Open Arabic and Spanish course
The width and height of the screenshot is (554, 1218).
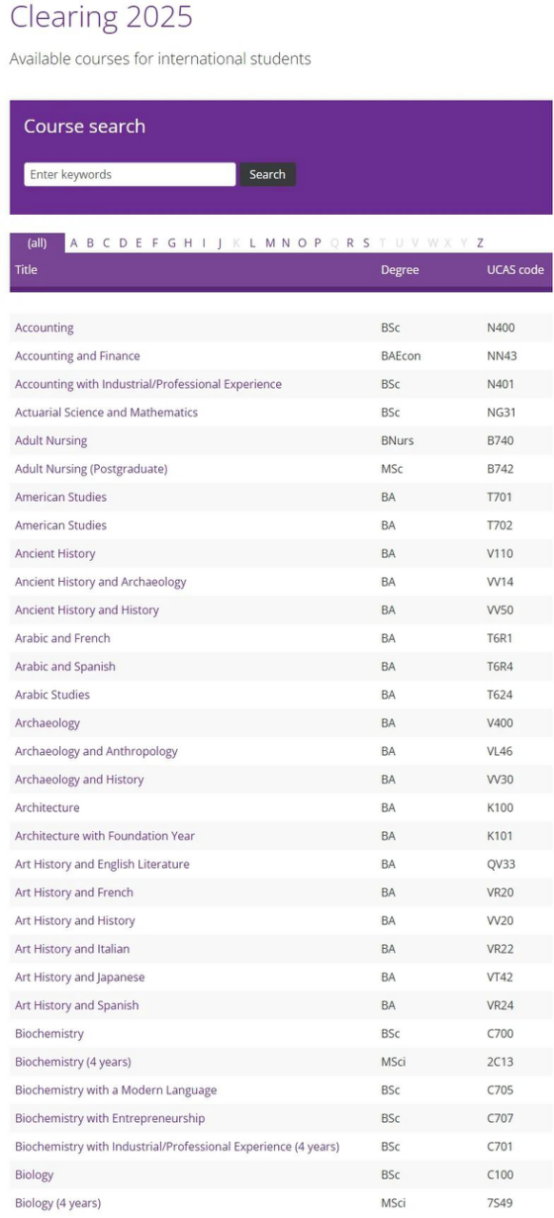point(65,666)
